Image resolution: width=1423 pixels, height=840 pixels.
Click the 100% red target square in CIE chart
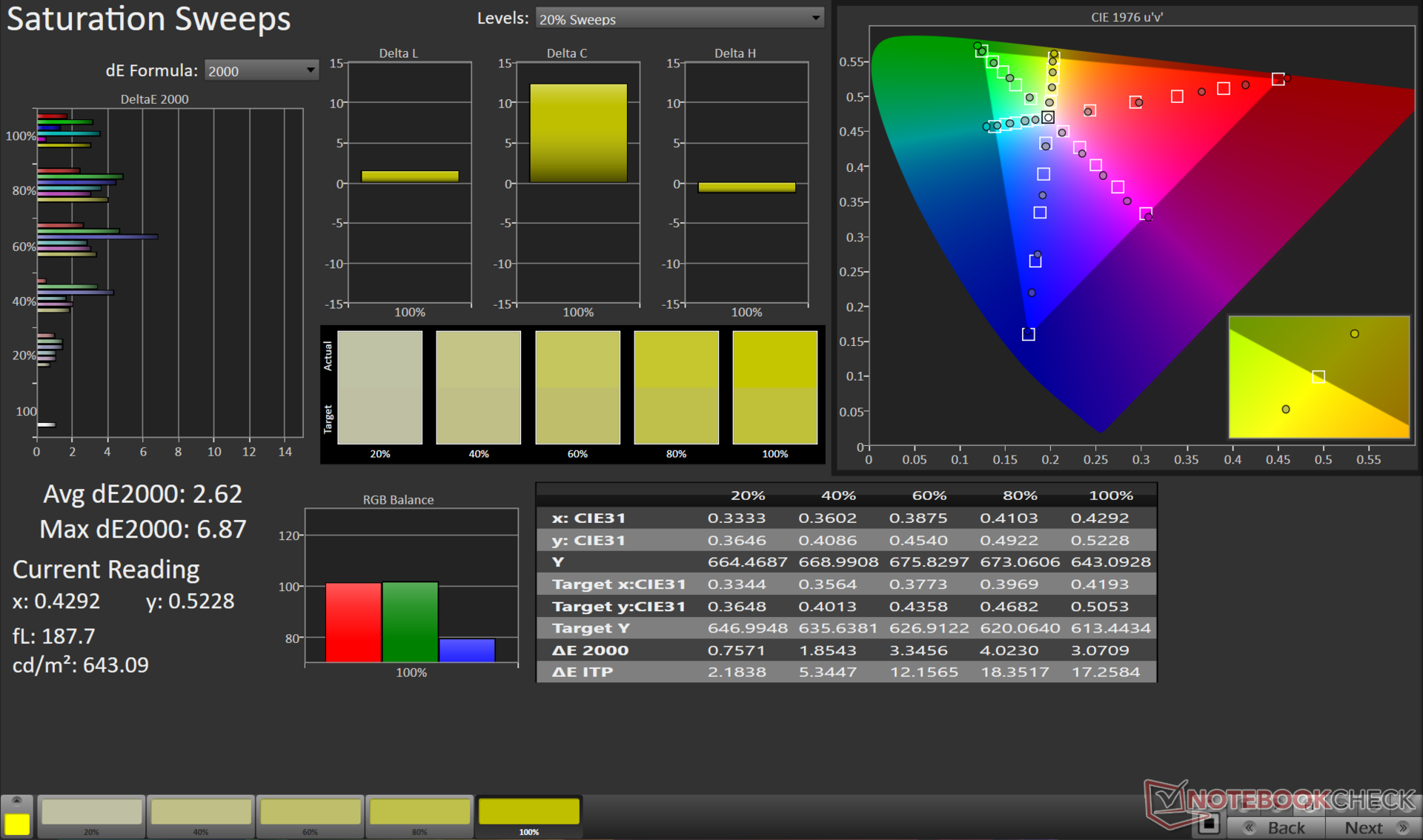coord(1278,79)
